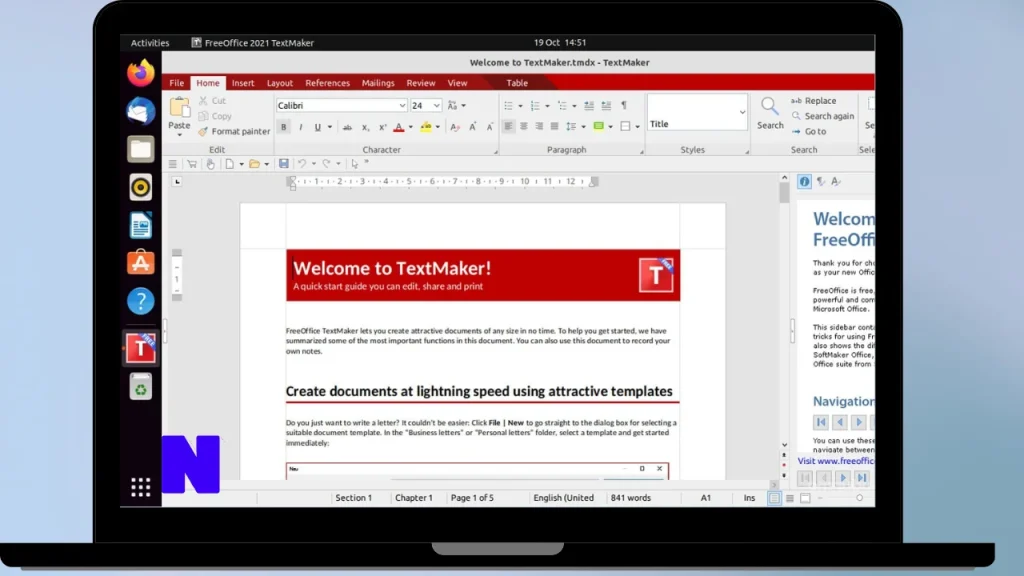Expand the Title paragraph style list
Viewport: 1024px width, 576px height.
coord(742,112)
